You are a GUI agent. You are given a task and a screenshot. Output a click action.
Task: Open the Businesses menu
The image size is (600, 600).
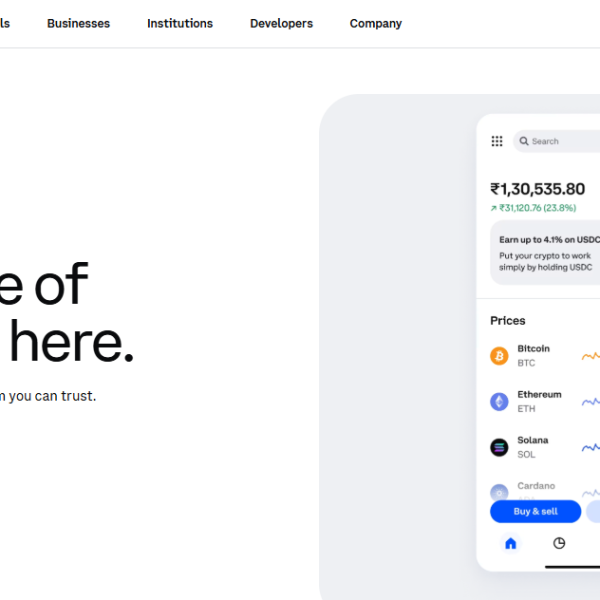click(78, 23)
